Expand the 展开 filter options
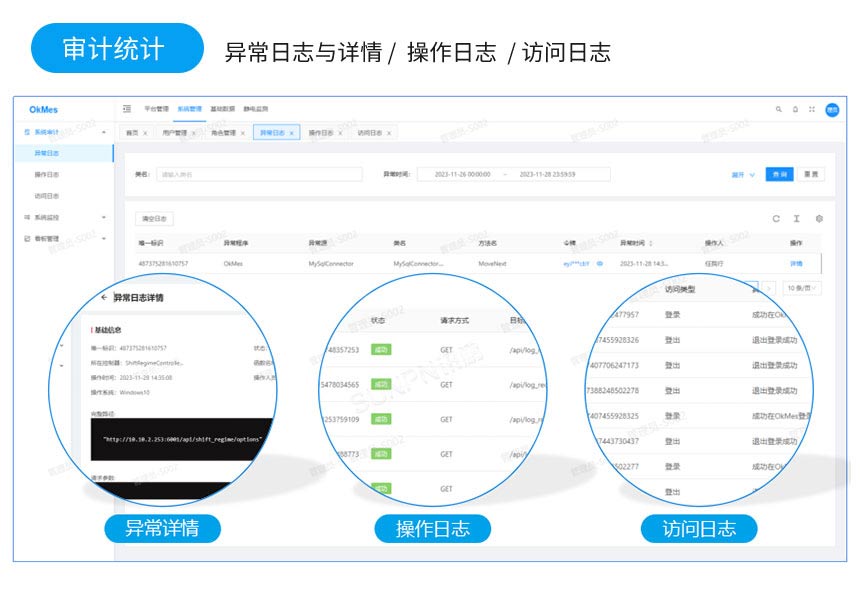860x614 pixels. [742, 174]
